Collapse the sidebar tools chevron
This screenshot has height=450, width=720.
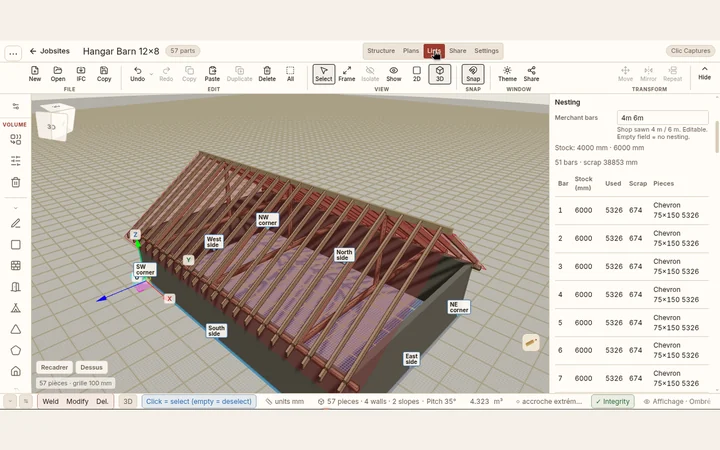(x=16, y=208)
